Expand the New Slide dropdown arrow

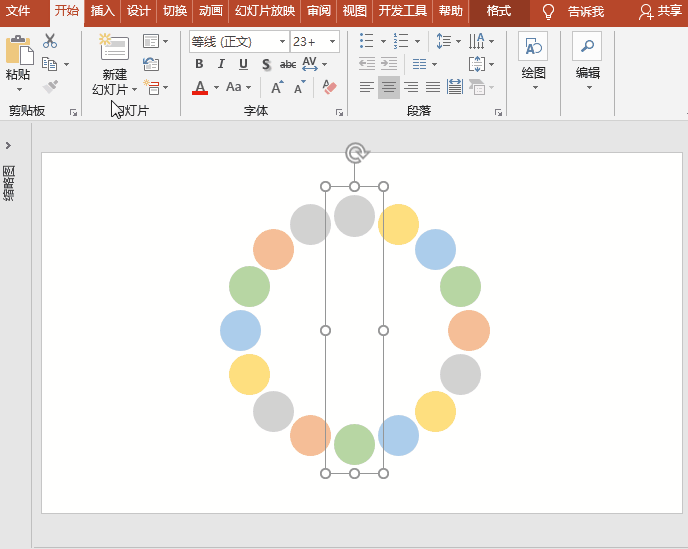(134, 90)
